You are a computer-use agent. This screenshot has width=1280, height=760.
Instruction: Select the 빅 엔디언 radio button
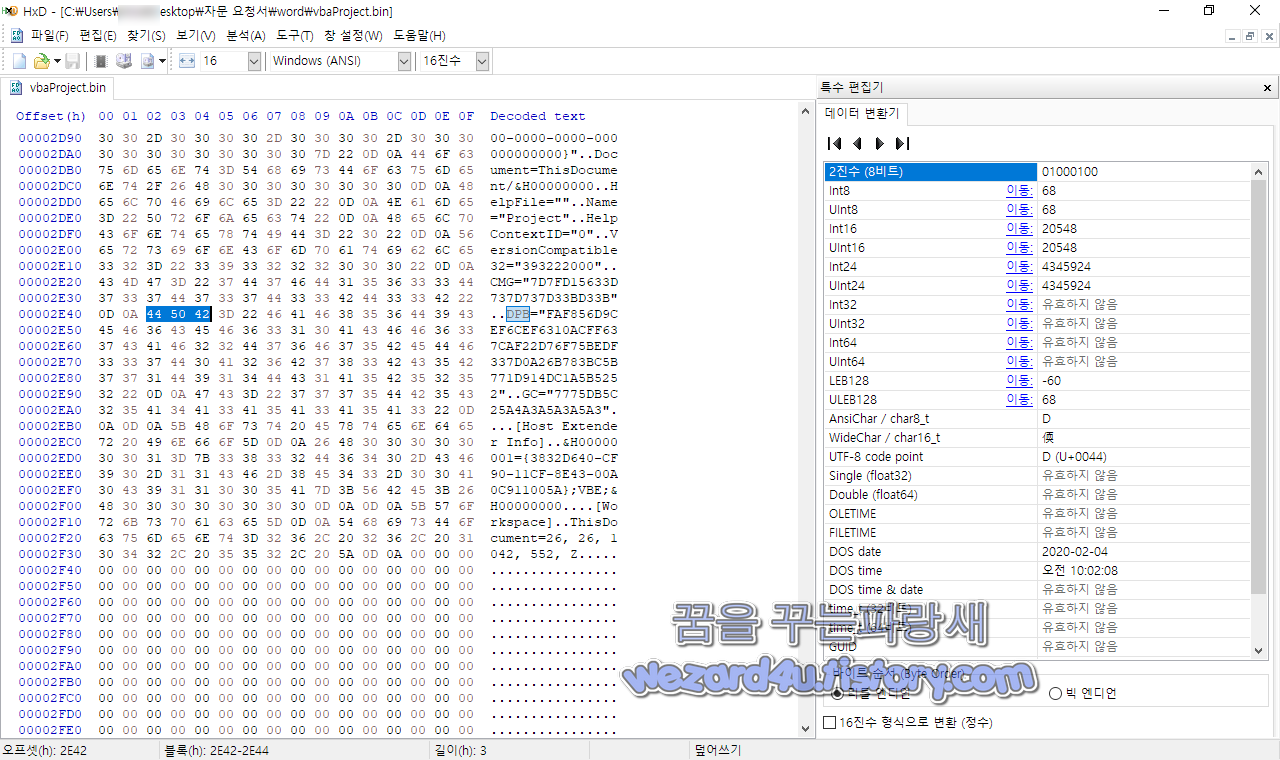pos(1056,693)
